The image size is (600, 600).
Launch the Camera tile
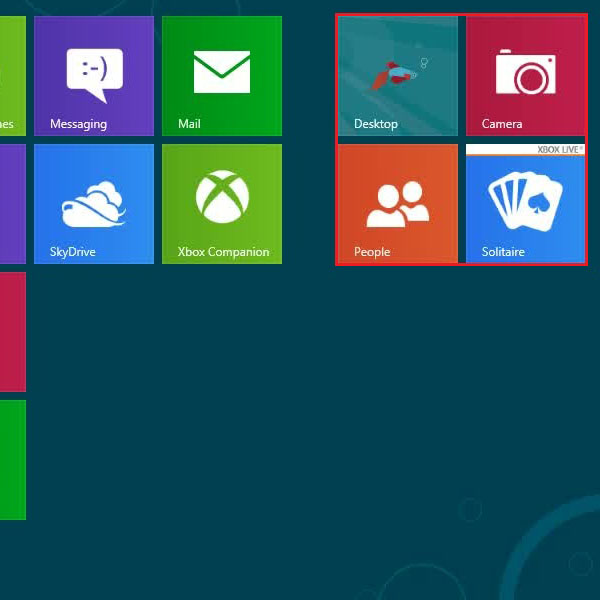click(x=525, y=76)
